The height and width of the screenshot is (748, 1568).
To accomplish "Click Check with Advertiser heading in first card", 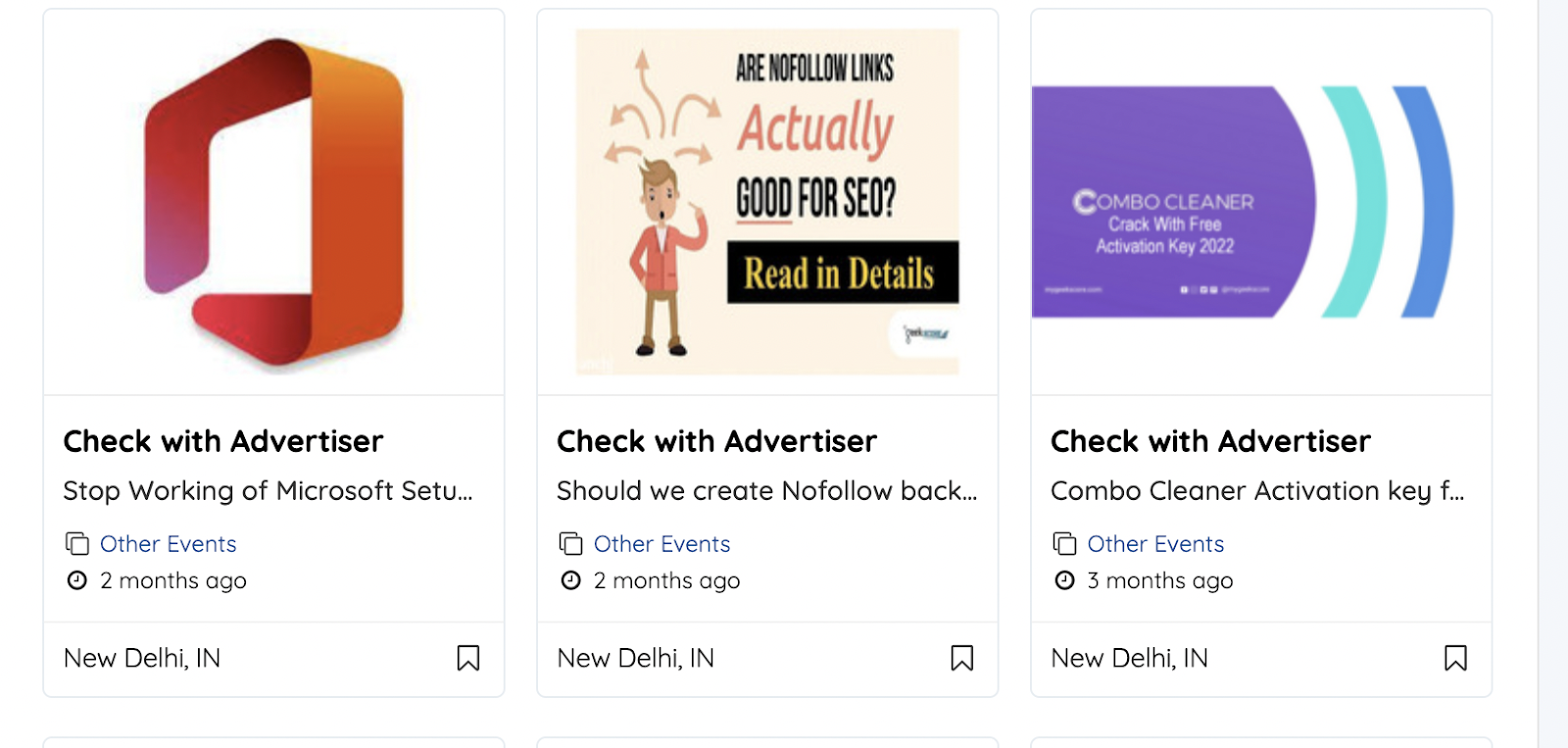I will [223, 441].
